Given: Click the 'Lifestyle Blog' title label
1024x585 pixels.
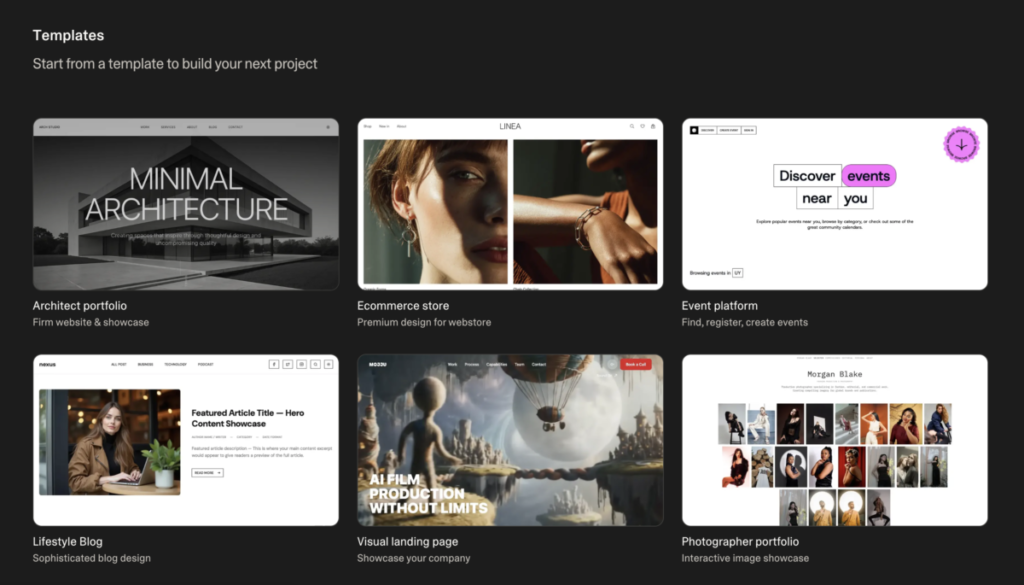Looking at the screenshot, I should [x=68, y=542].
